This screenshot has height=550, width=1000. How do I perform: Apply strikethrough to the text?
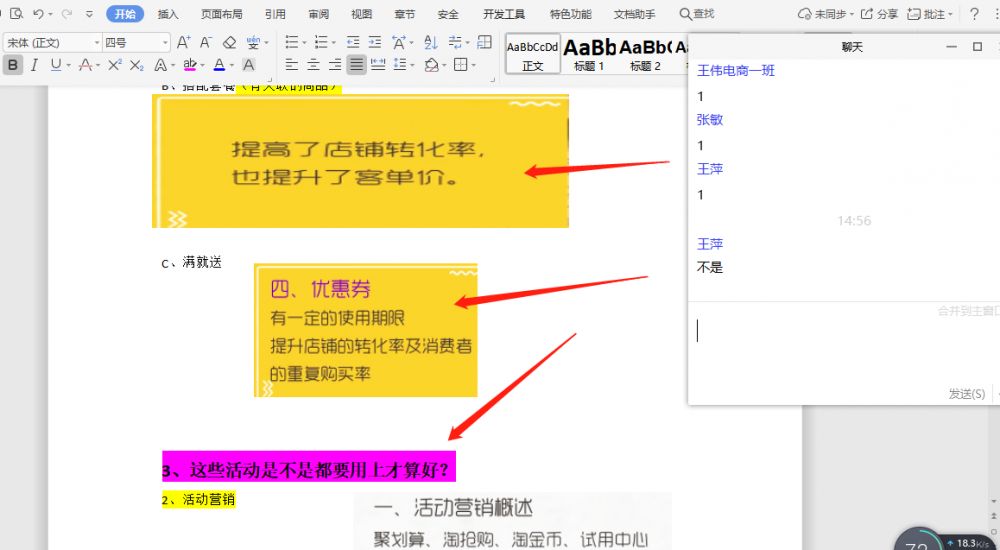(85, 64)
